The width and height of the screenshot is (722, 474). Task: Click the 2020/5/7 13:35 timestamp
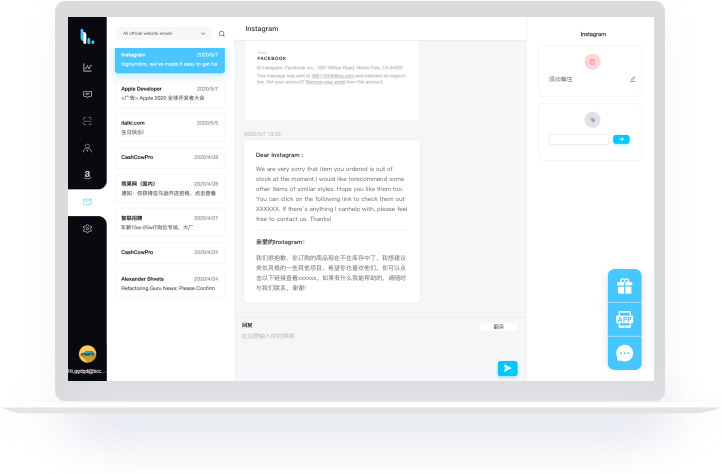click(x=262, y=134)
